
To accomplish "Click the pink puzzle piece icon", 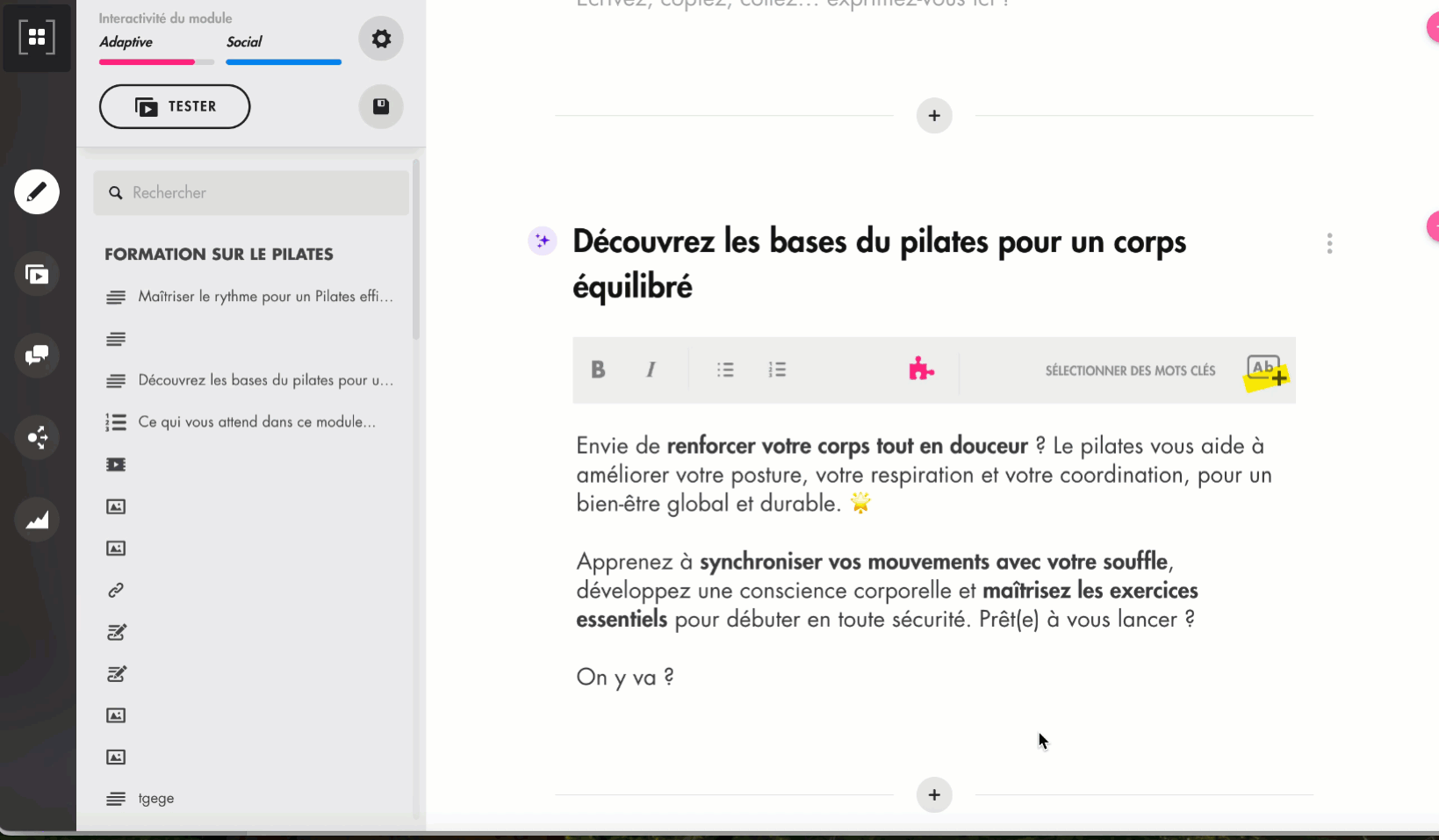I will point(921,370).
